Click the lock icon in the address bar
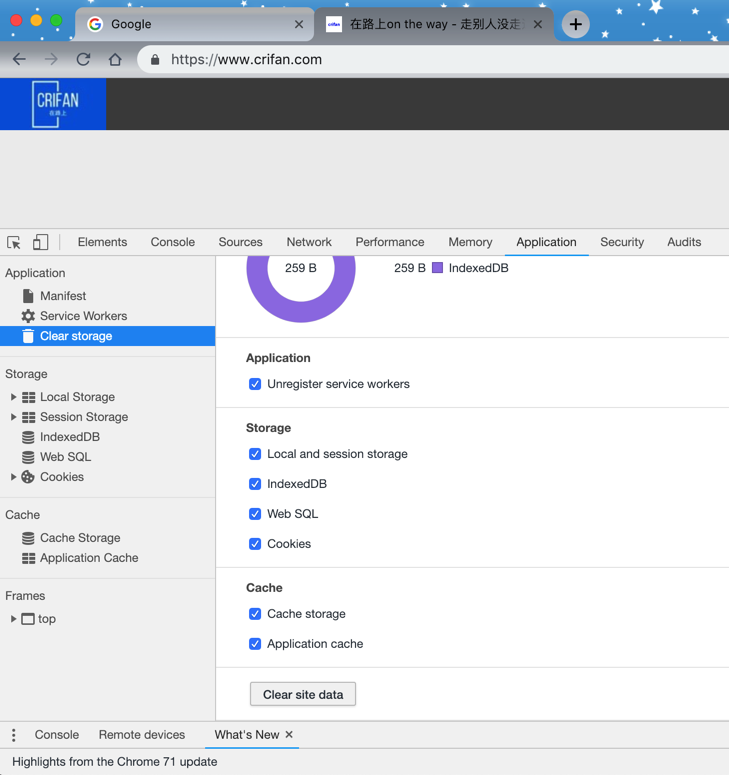729x775 pixels. point(155,60)
